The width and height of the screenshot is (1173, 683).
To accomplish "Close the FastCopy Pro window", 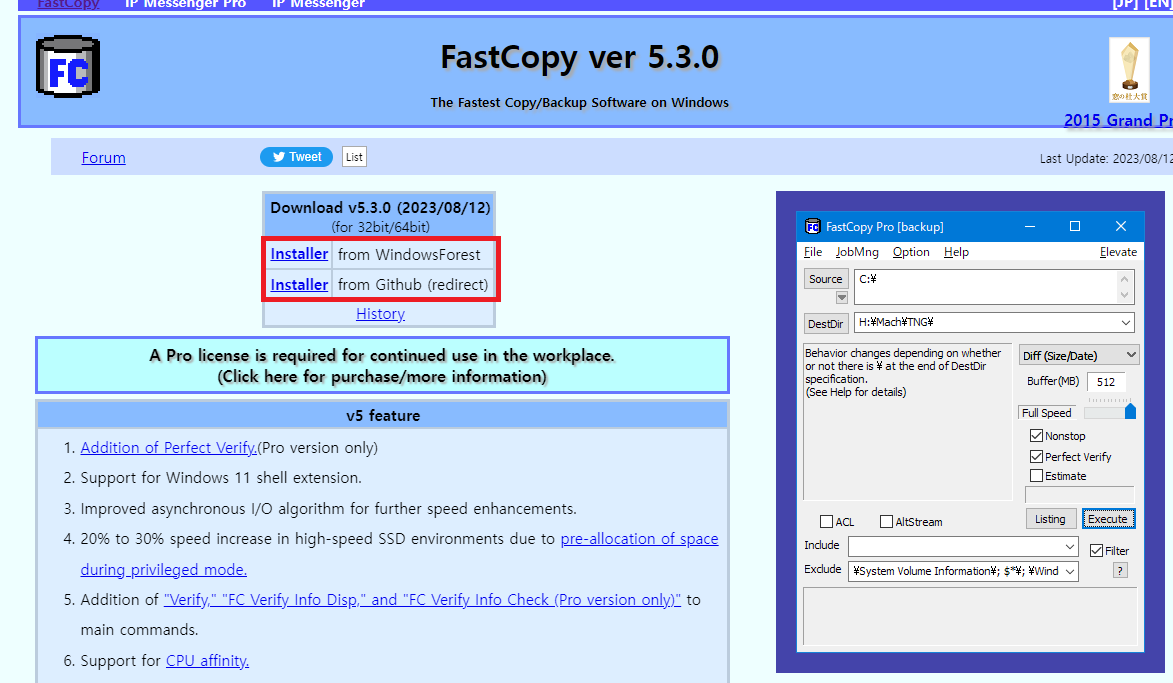I will pos(1121,226).
